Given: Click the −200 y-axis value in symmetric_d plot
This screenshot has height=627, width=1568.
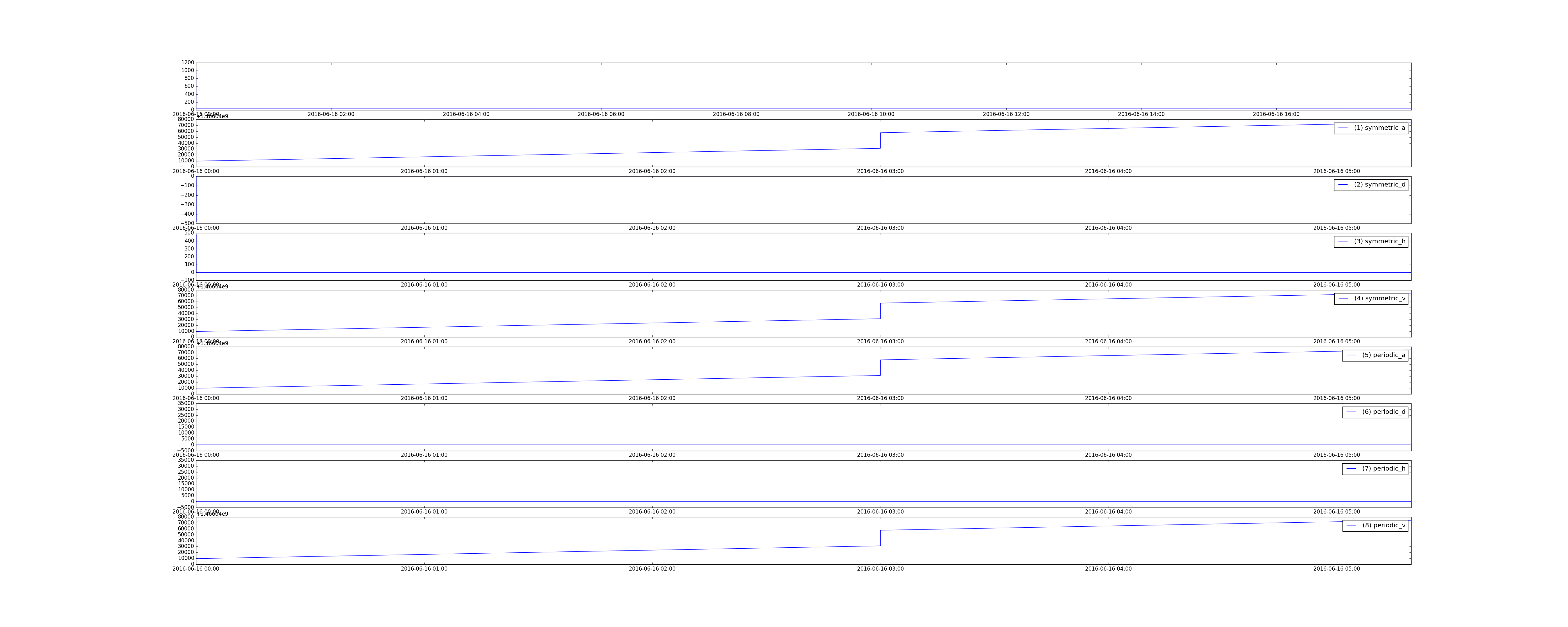Looking at the screenshot, I should [x=188, y=195].
